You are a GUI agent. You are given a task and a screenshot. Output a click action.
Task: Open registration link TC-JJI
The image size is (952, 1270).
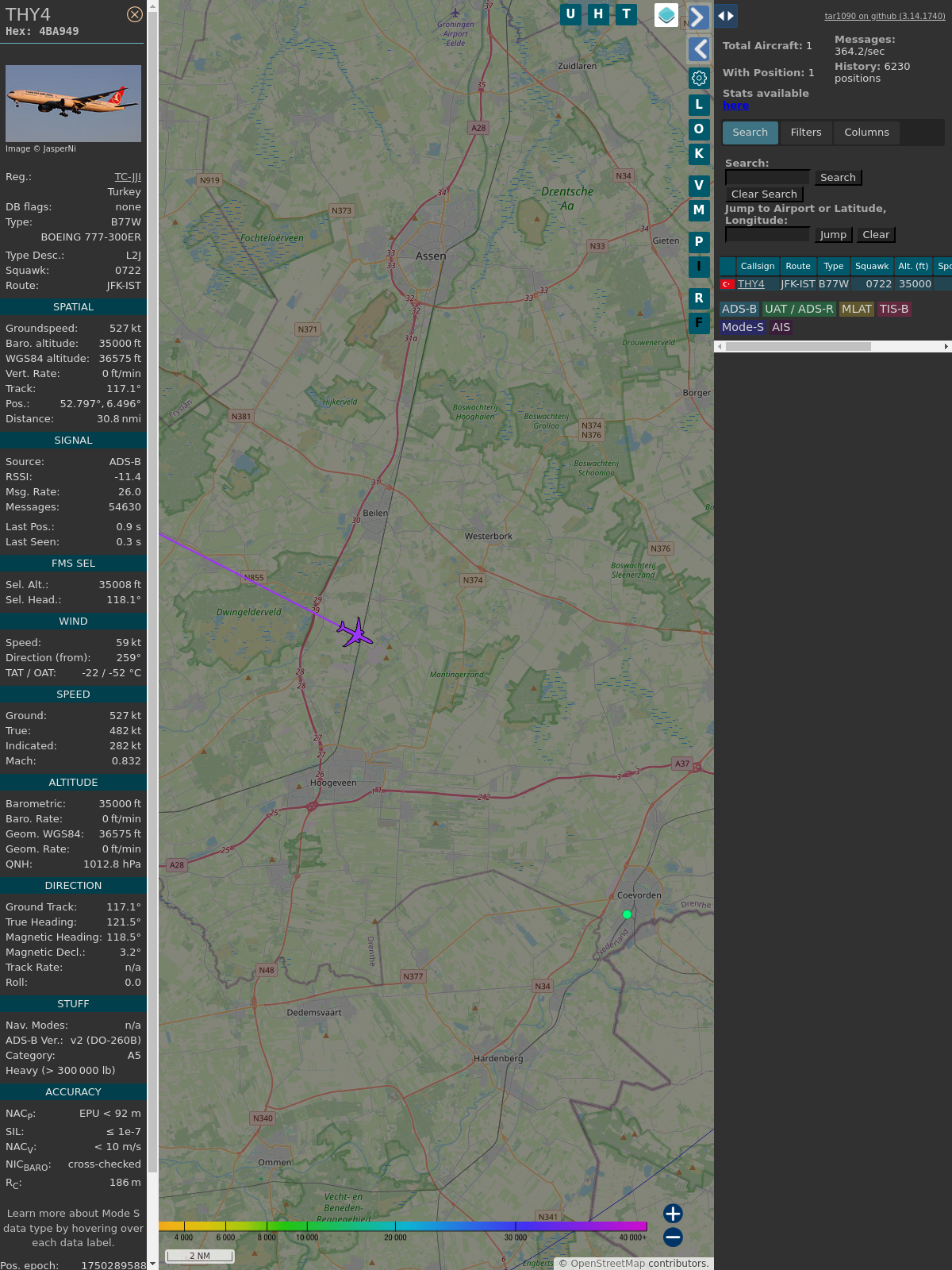pyautogui.click(x=128, y=177)
